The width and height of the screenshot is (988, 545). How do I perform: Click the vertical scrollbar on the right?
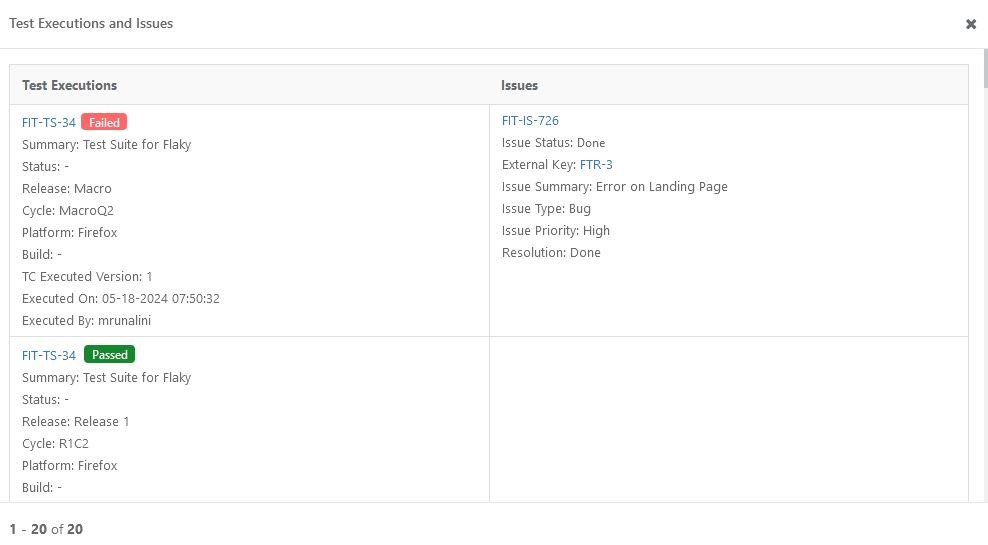tap(984, 70)
